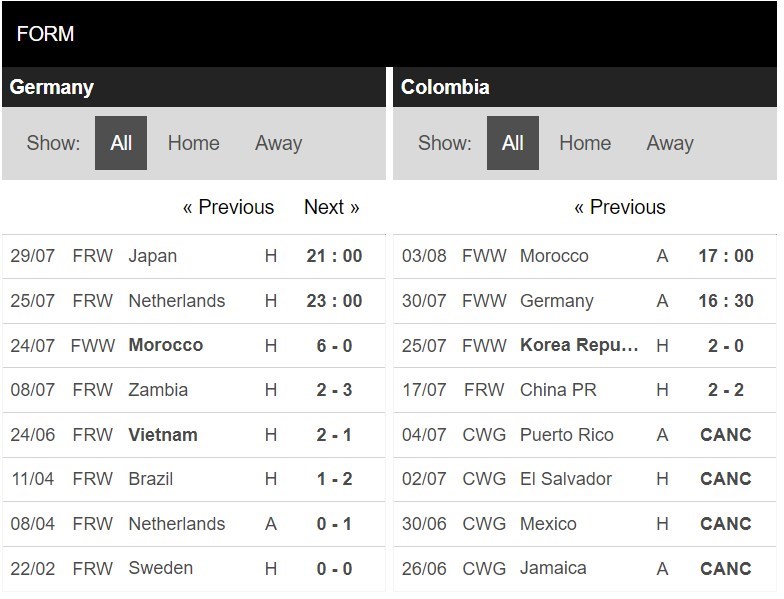Show Germany's Away matches only
The image size is (784, 599).
278,143
